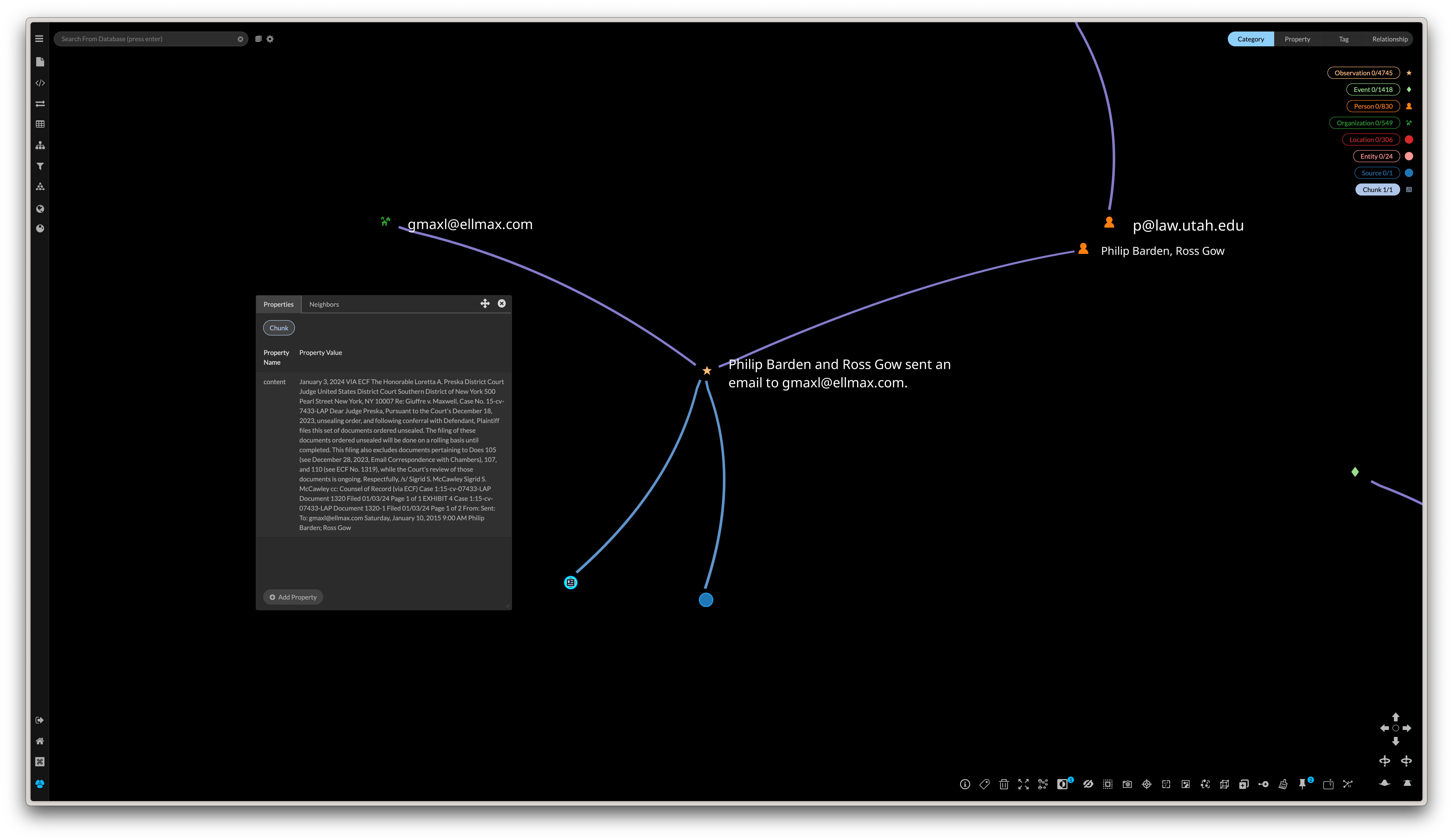
Task: Open the Project file panel in the sidebar
Action: [x=40, y=62]
